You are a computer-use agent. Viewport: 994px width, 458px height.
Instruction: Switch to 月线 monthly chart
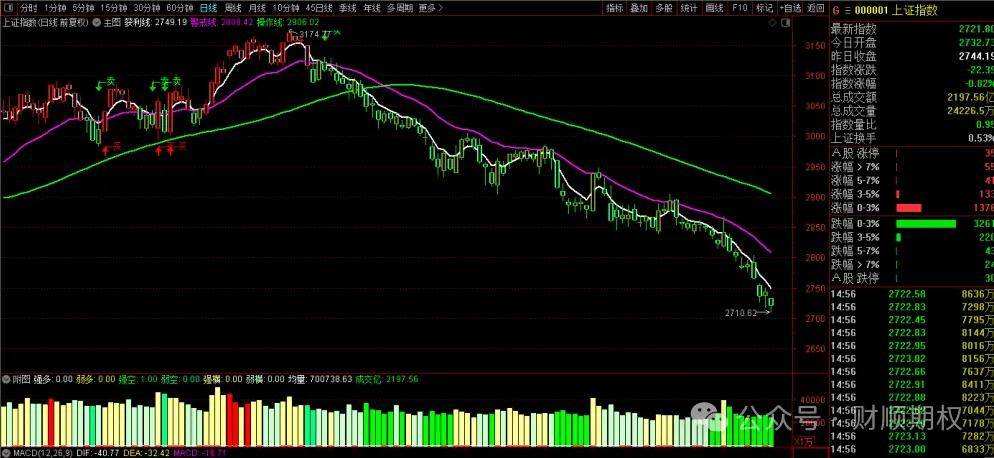tap(256, 8)
